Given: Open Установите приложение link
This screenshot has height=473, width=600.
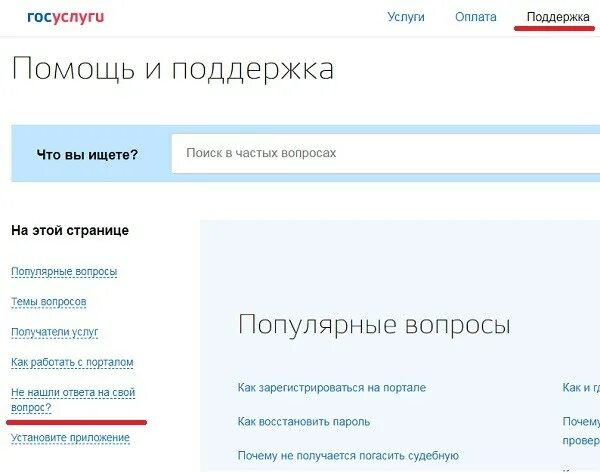Looking at the screenshot, I should 70,437.
